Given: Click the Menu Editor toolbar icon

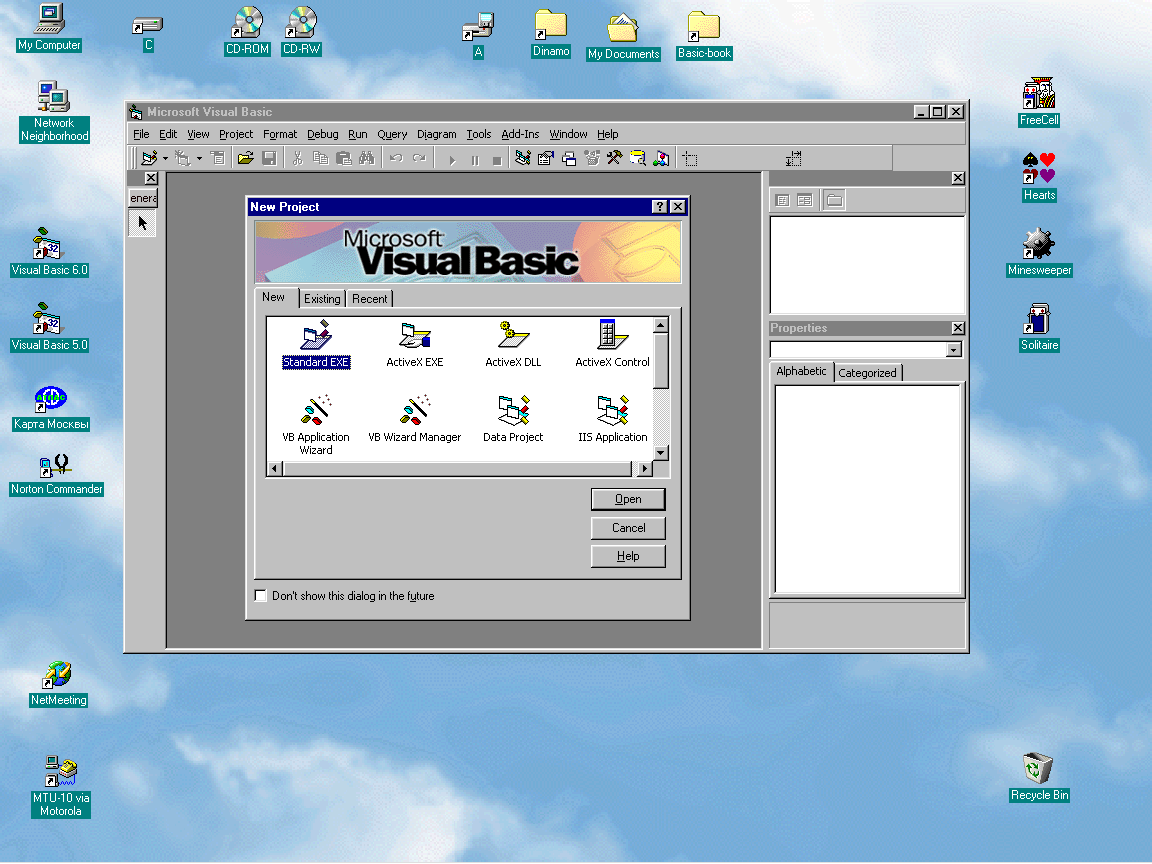Looking at the screenshot, I should click(218, 158).
